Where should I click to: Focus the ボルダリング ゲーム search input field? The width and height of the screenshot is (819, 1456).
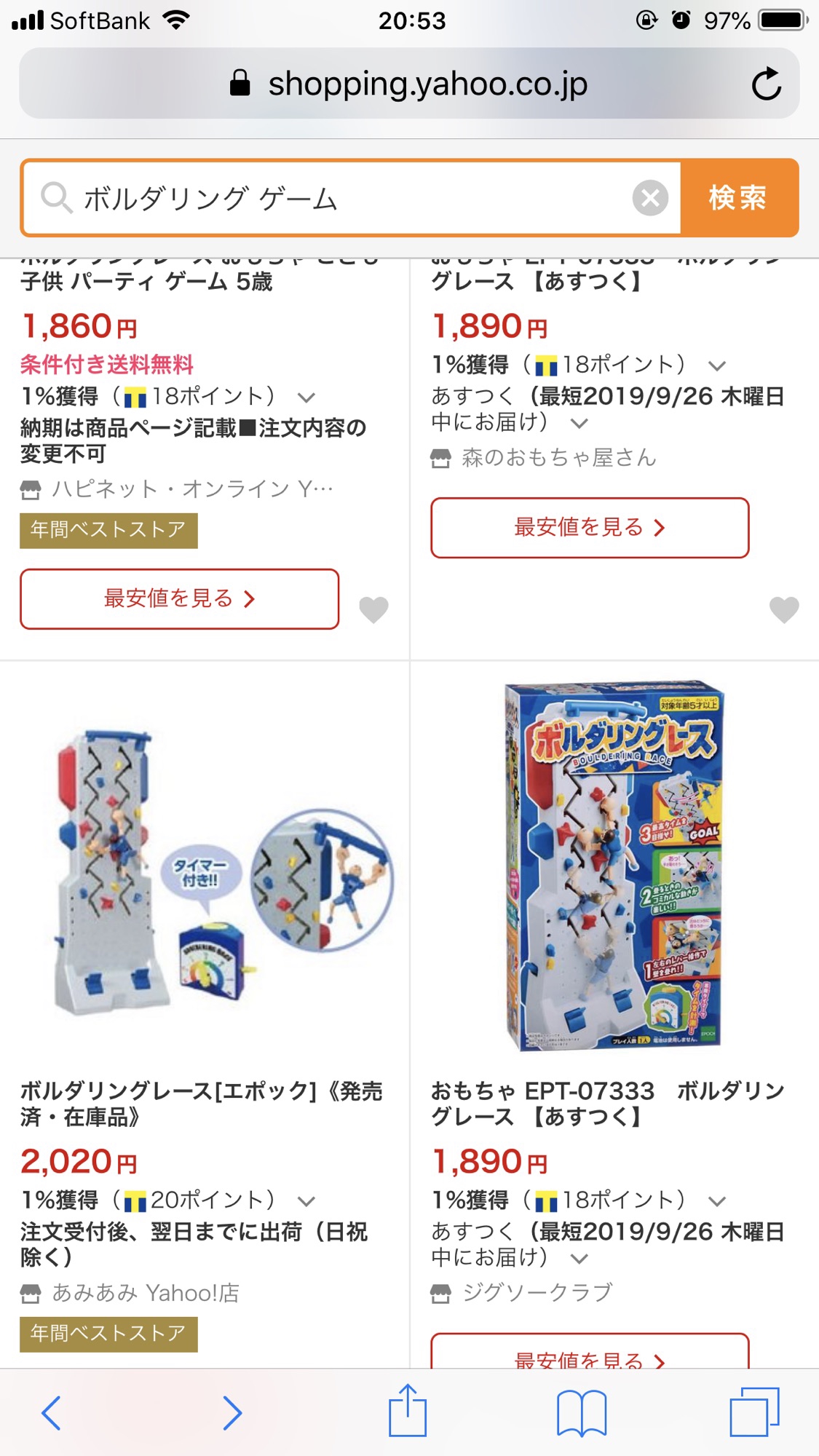click(x=352, y=198)
